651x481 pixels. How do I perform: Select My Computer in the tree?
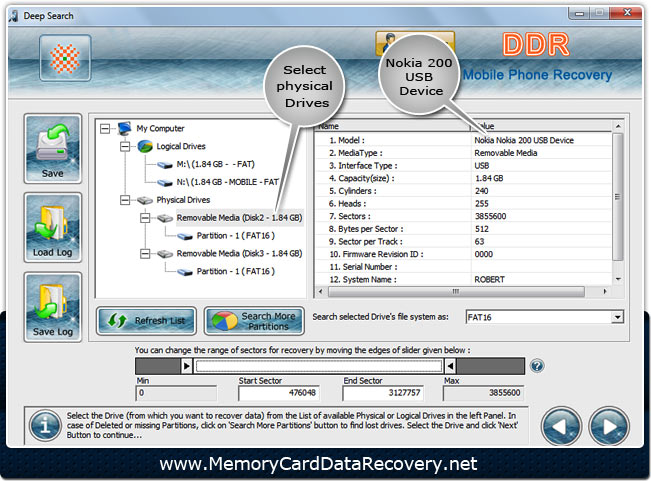tap(160, 129)
